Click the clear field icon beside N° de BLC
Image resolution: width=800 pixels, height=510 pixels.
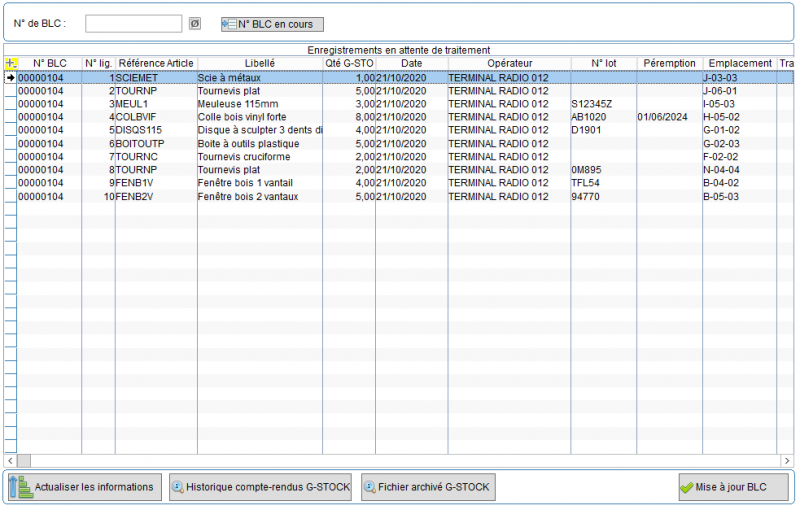[x=195, y=24]
